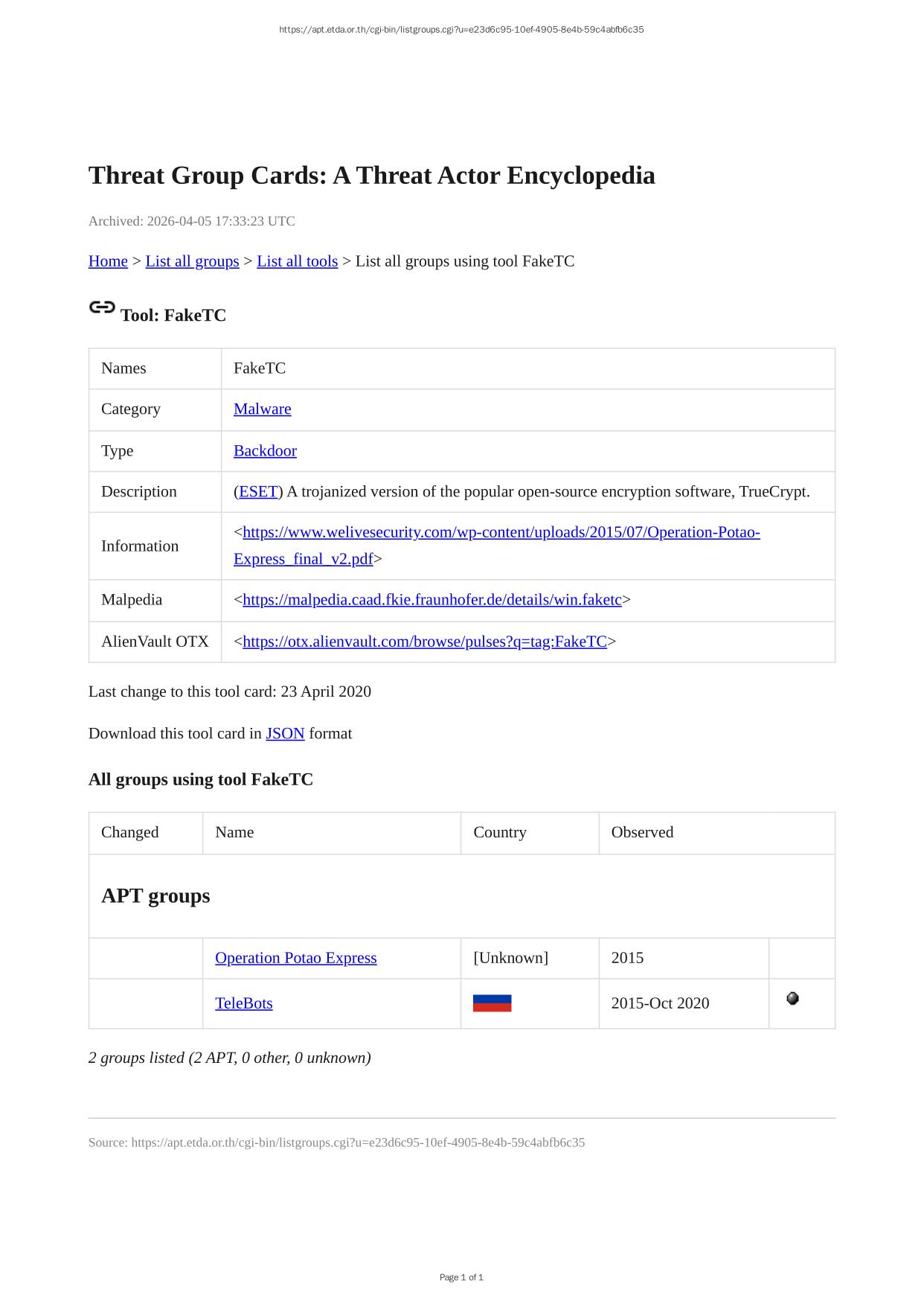Open the Backdoor type link

(265, 451)
